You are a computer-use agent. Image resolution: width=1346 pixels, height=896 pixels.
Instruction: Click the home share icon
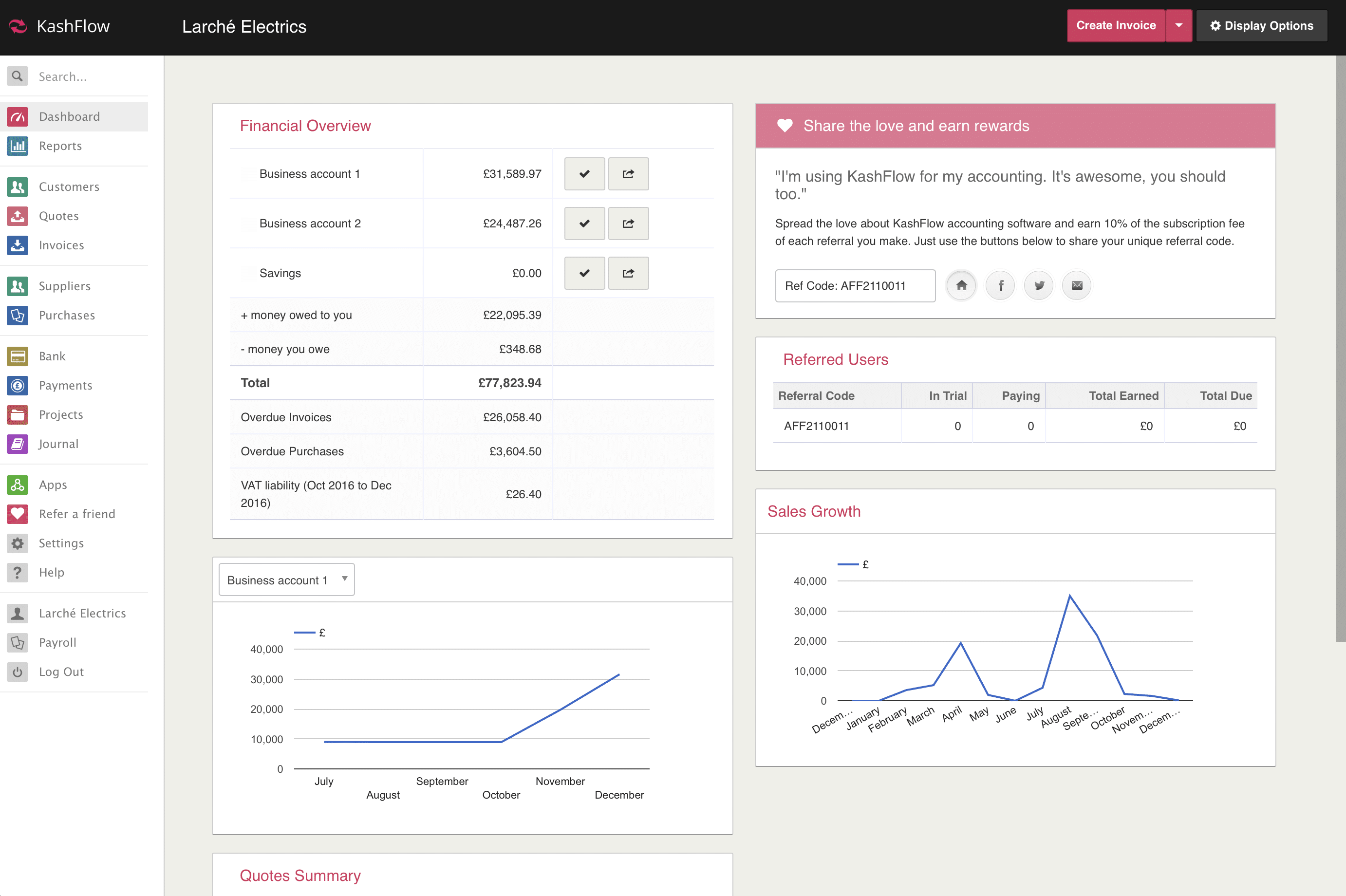961,285
